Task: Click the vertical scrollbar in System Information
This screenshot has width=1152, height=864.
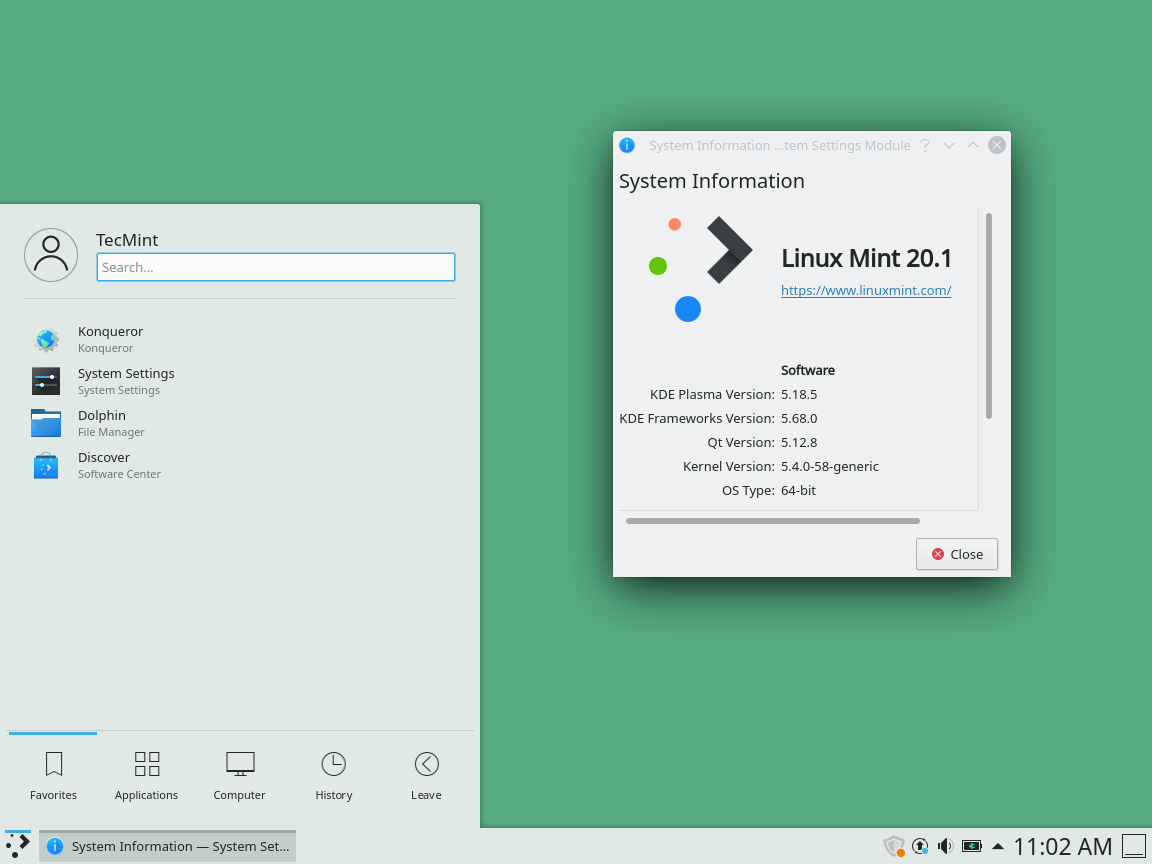Action: coord(989,315)
